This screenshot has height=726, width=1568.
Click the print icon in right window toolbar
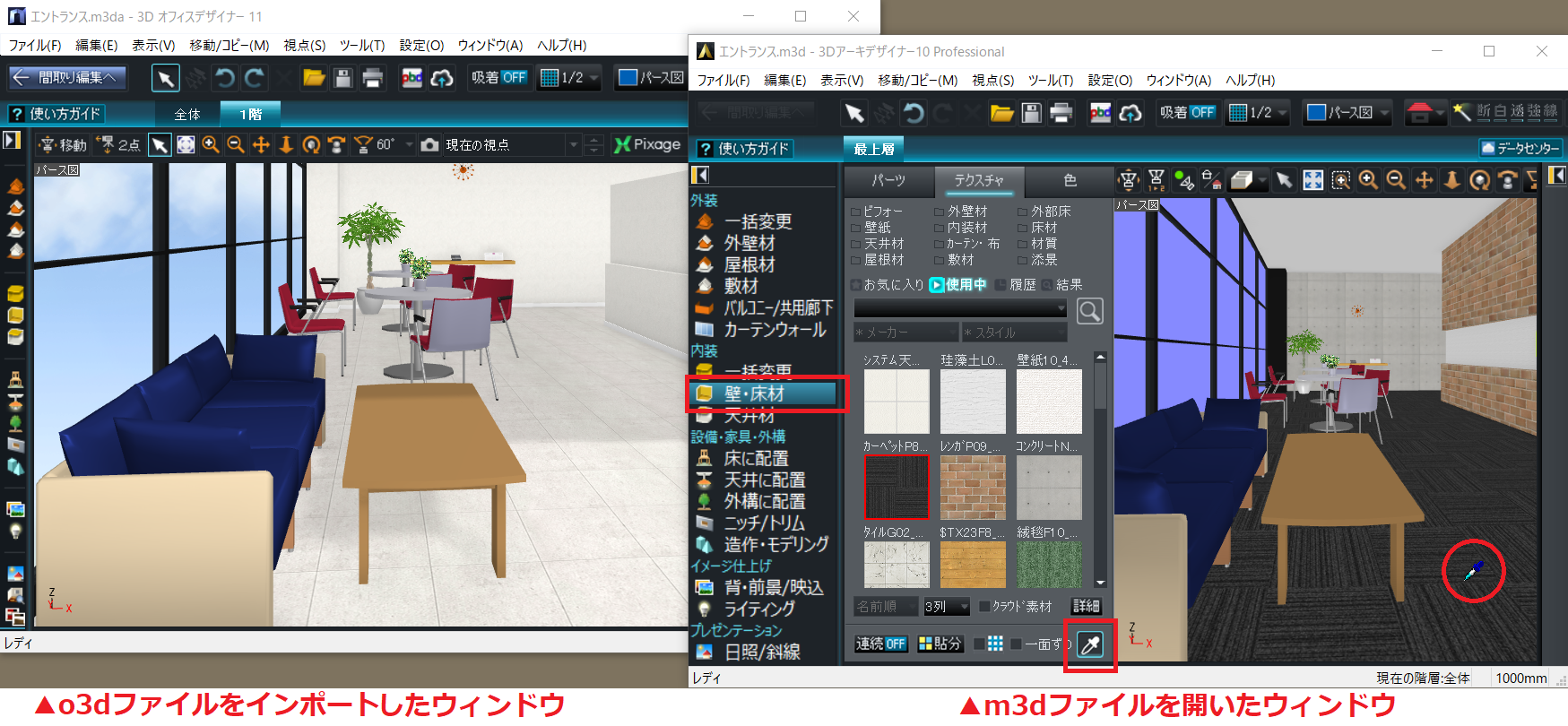click(x=1061, y=113)
